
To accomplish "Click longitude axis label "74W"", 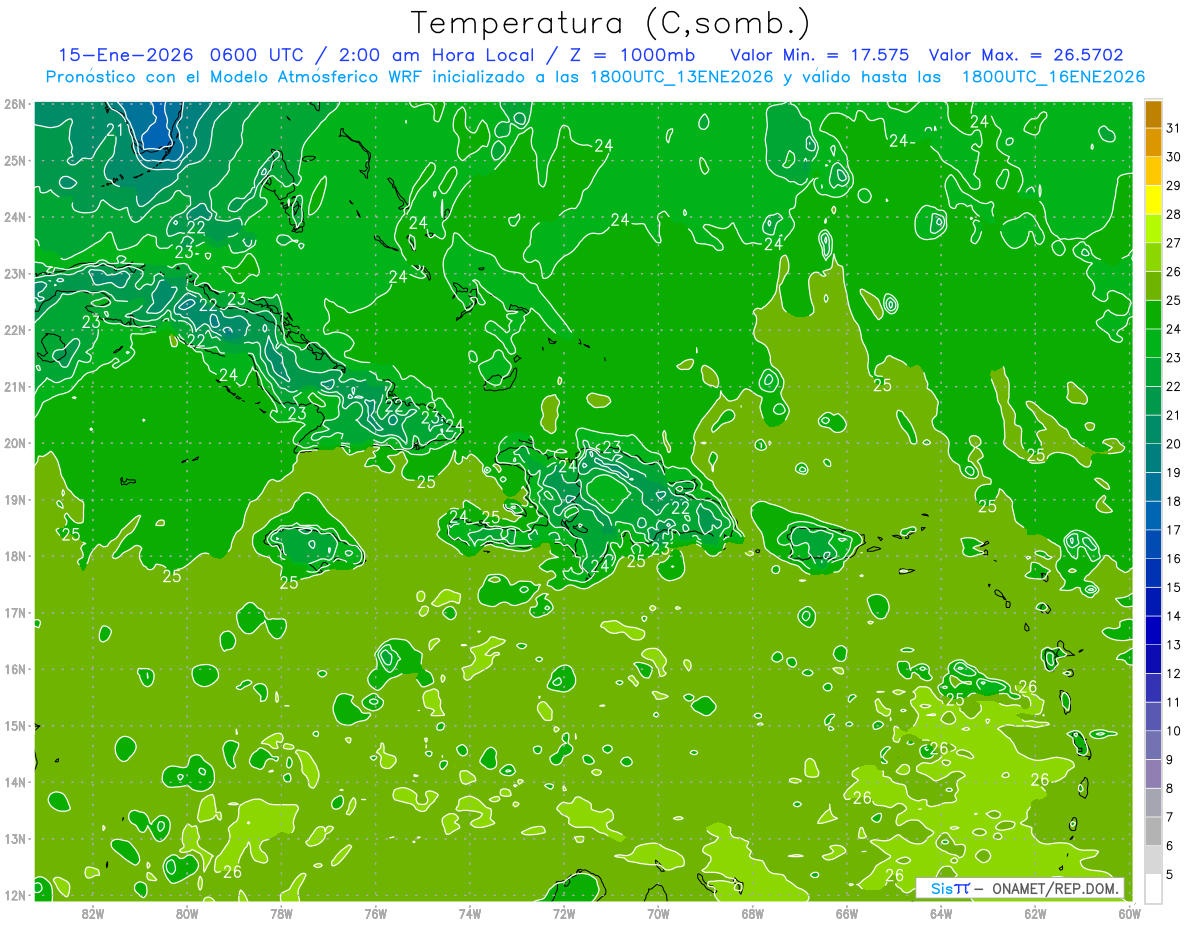I will click(x=469, y=913).
